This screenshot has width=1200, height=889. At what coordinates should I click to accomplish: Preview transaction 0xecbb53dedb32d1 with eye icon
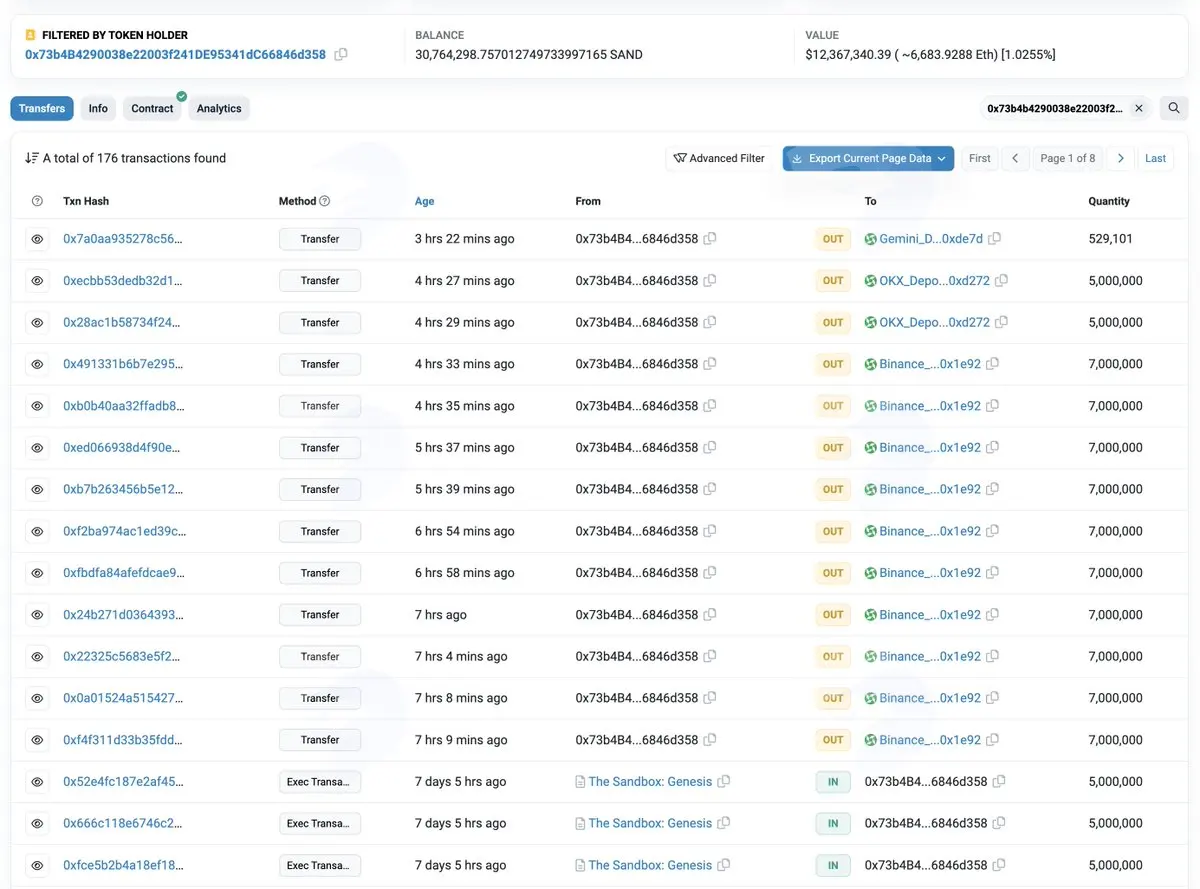click(x=37, y=281)
